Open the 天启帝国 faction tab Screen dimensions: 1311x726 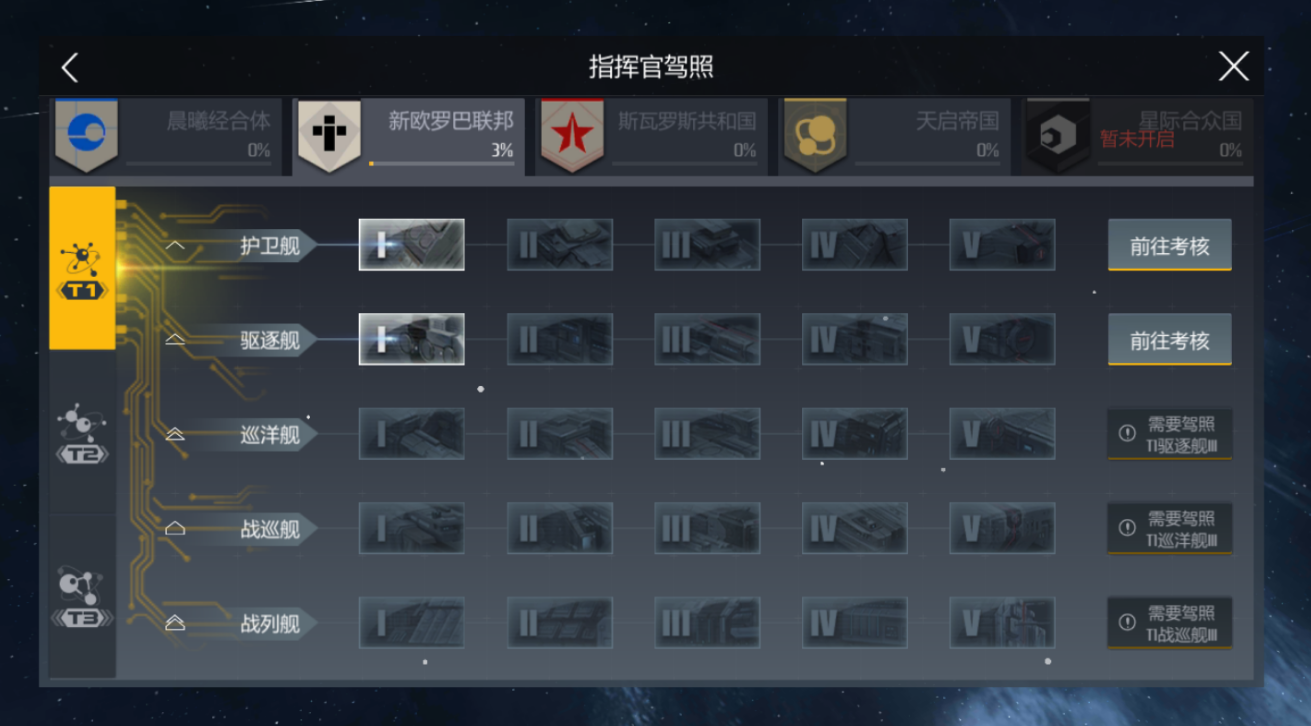click(891, 136)
